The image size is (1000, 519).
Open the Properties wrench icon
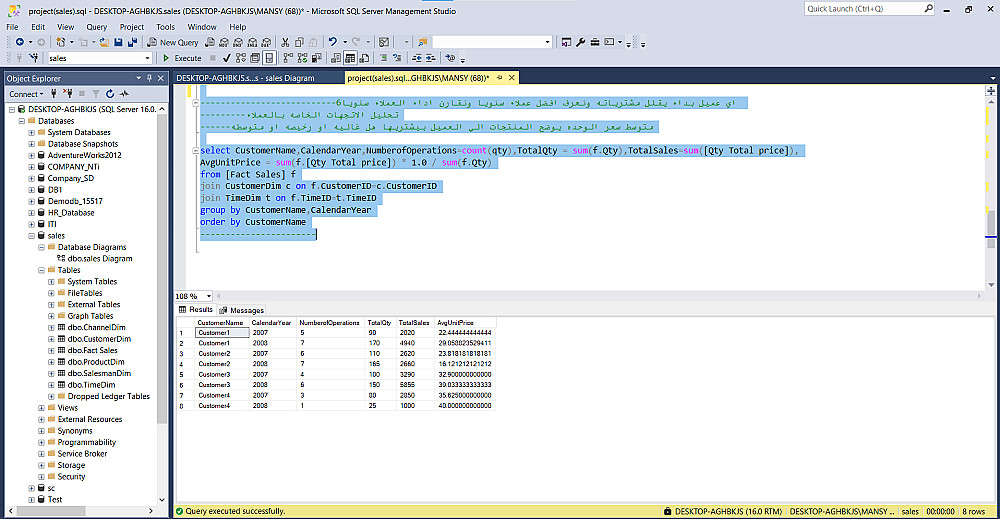pyautogui.click(x=580, y=42)
